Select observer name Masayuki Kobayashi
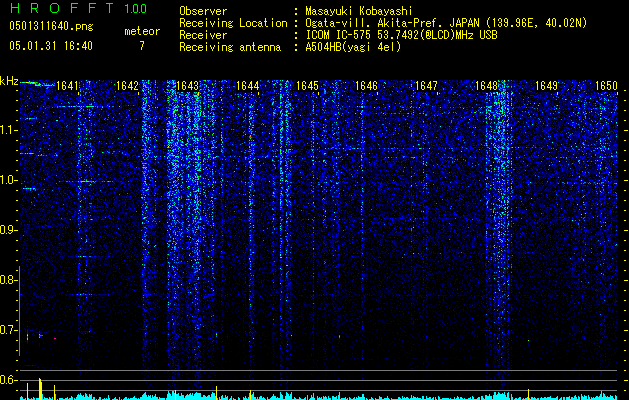This screenshot has width=629, height=400. [359, 11]
